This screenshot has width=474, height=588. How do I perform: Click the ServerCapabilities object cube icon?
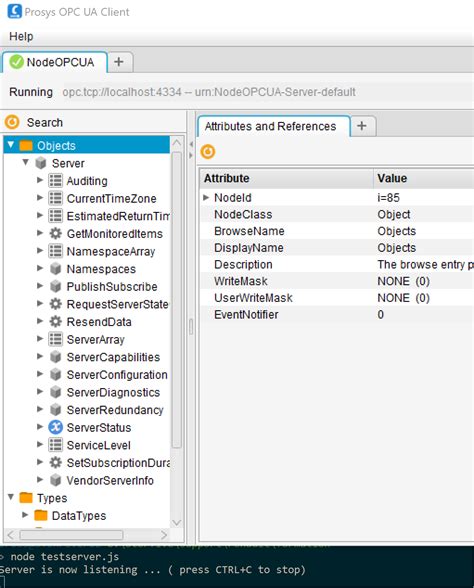(56, 357)
